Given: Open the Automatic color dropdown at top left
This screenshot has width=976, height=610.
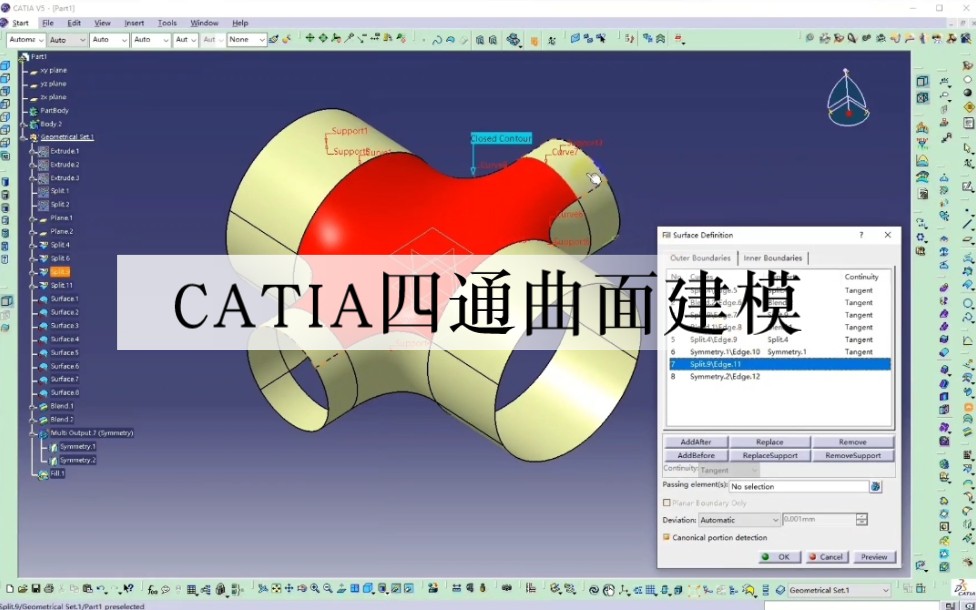Looking at the screenshot, I should tap(26, 40).
